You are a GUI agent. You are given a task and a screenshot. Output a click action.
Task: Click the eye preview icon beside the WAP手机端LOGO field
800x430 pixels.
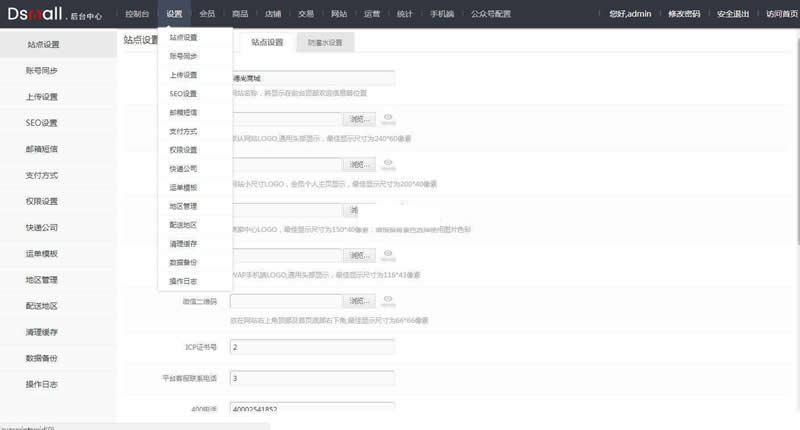[x=388, y=255]
